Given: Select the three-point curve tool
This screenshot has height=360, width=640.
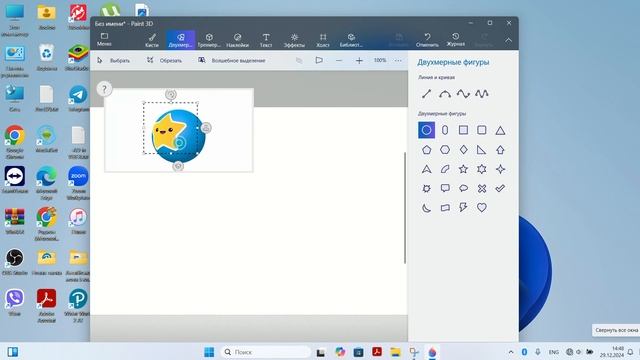Looking at the screenshot, I should 463,93.
